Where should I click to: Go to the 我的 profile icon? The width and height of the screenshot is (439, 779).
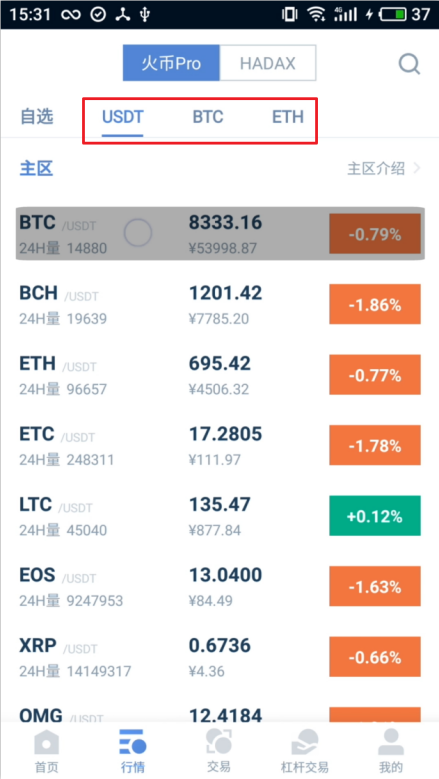pyautogui.click(x=391, y=742)
